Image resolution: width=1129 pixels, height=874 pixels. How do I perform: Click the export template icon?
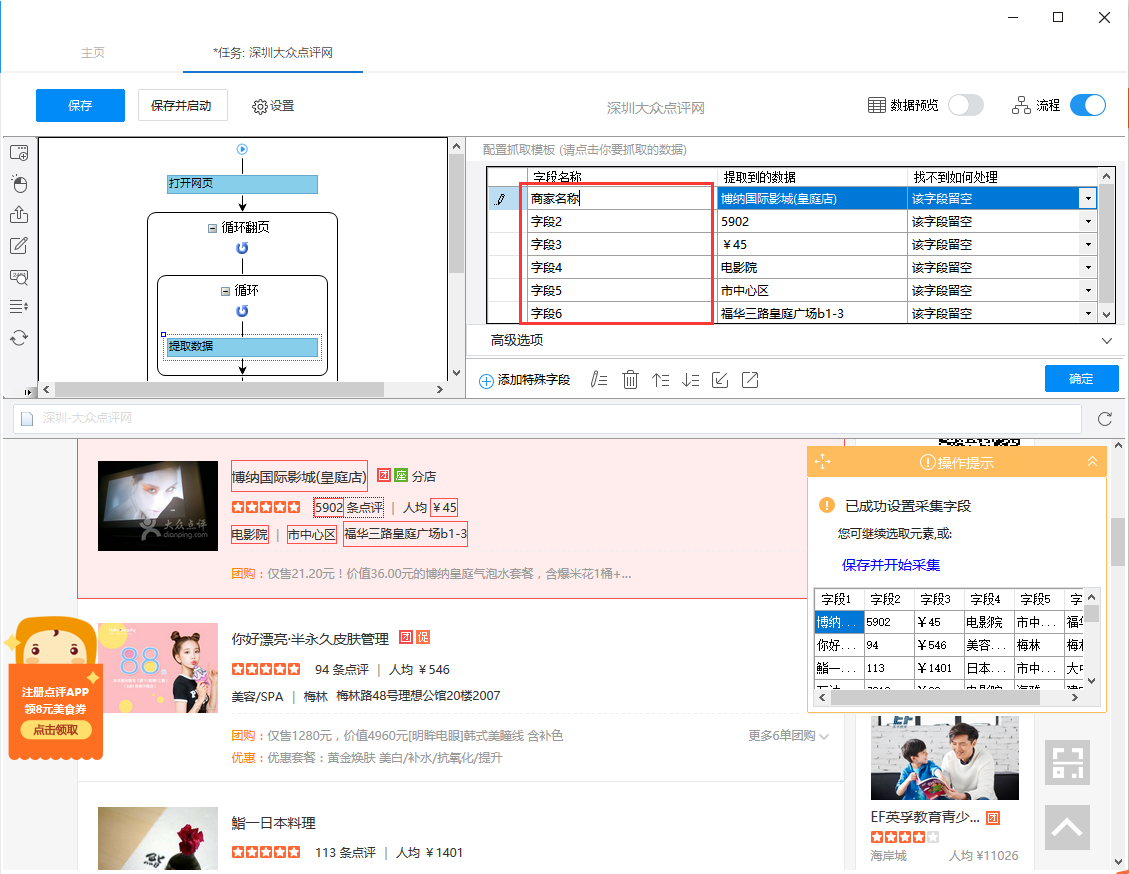point(750,379)
